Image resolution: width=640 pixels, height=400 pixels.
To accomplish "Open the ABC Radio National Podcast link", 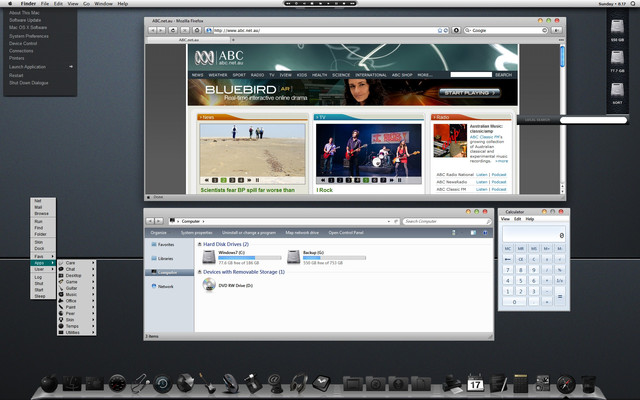I will click(499, 175).
